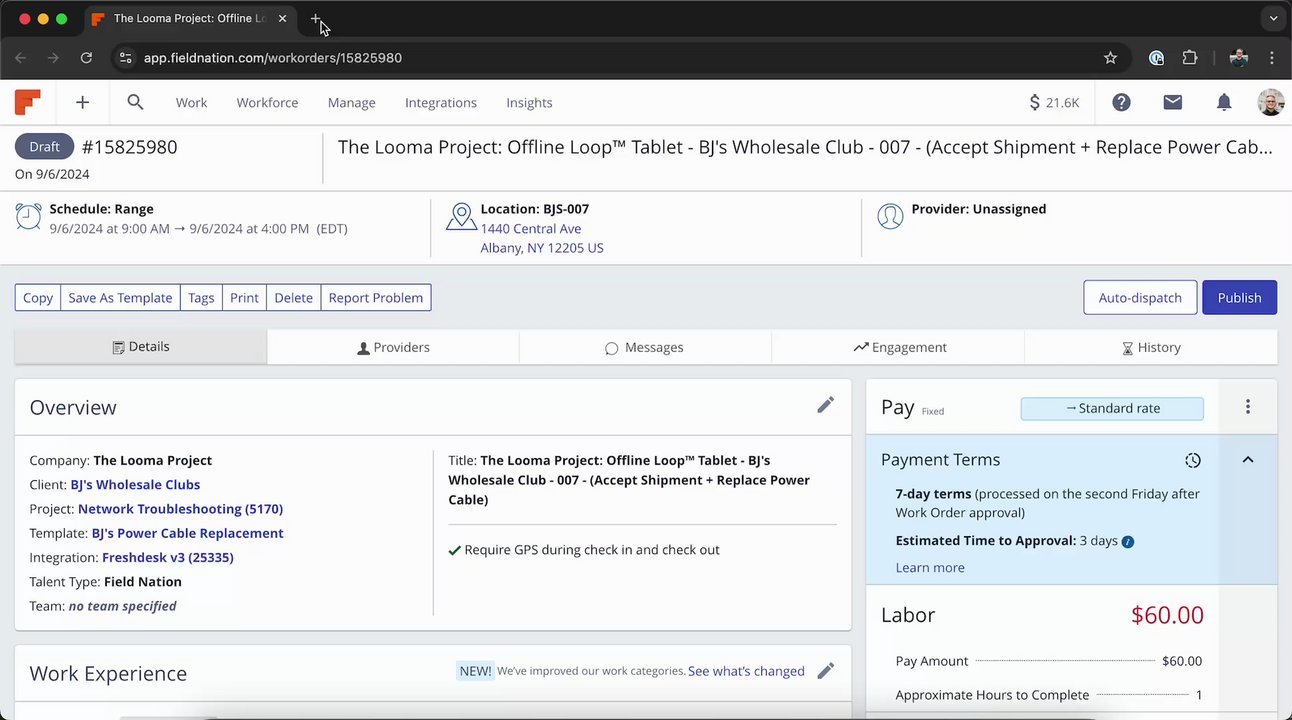Open notifications bell icon
Screen dimensions: 1292x720
pos(1223,102)
